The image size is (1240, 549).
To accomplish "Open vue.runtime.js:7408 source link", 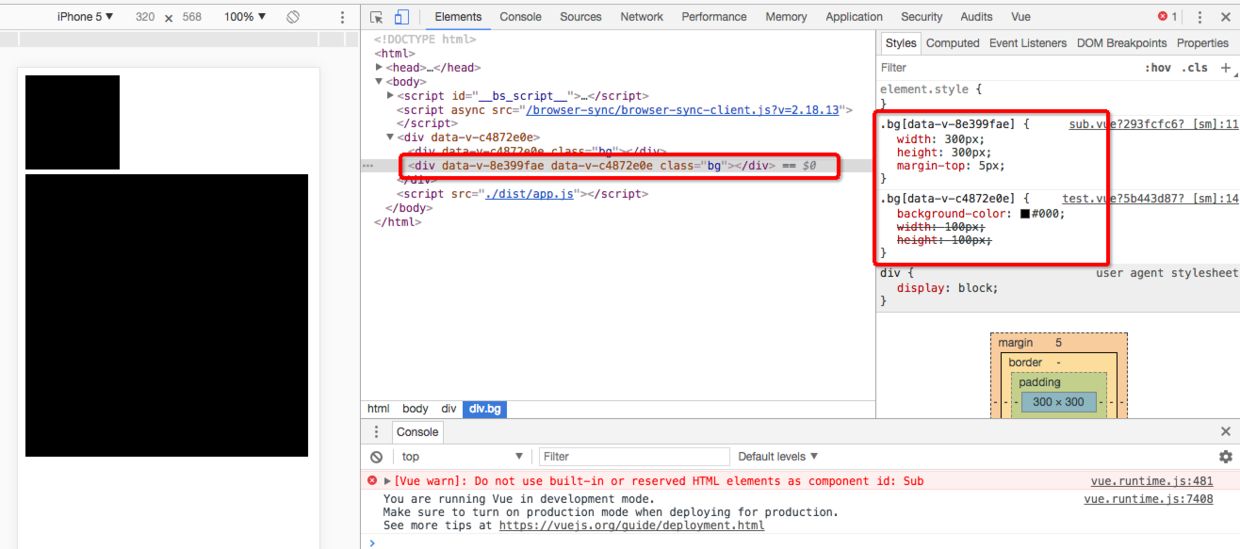I will (x=1149, y=499).
